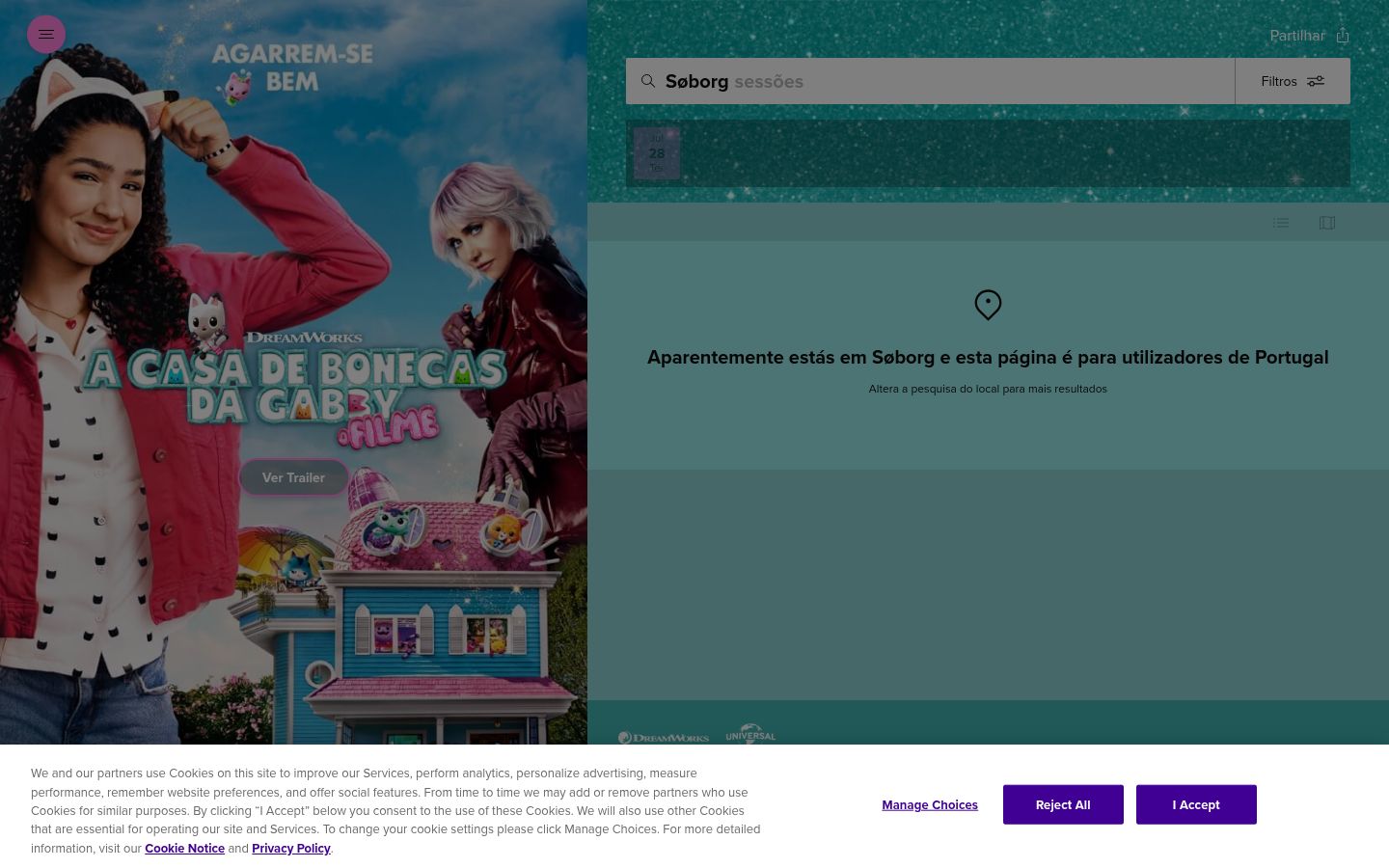Open the pink hamburger menu button

(x=46, y=34)
